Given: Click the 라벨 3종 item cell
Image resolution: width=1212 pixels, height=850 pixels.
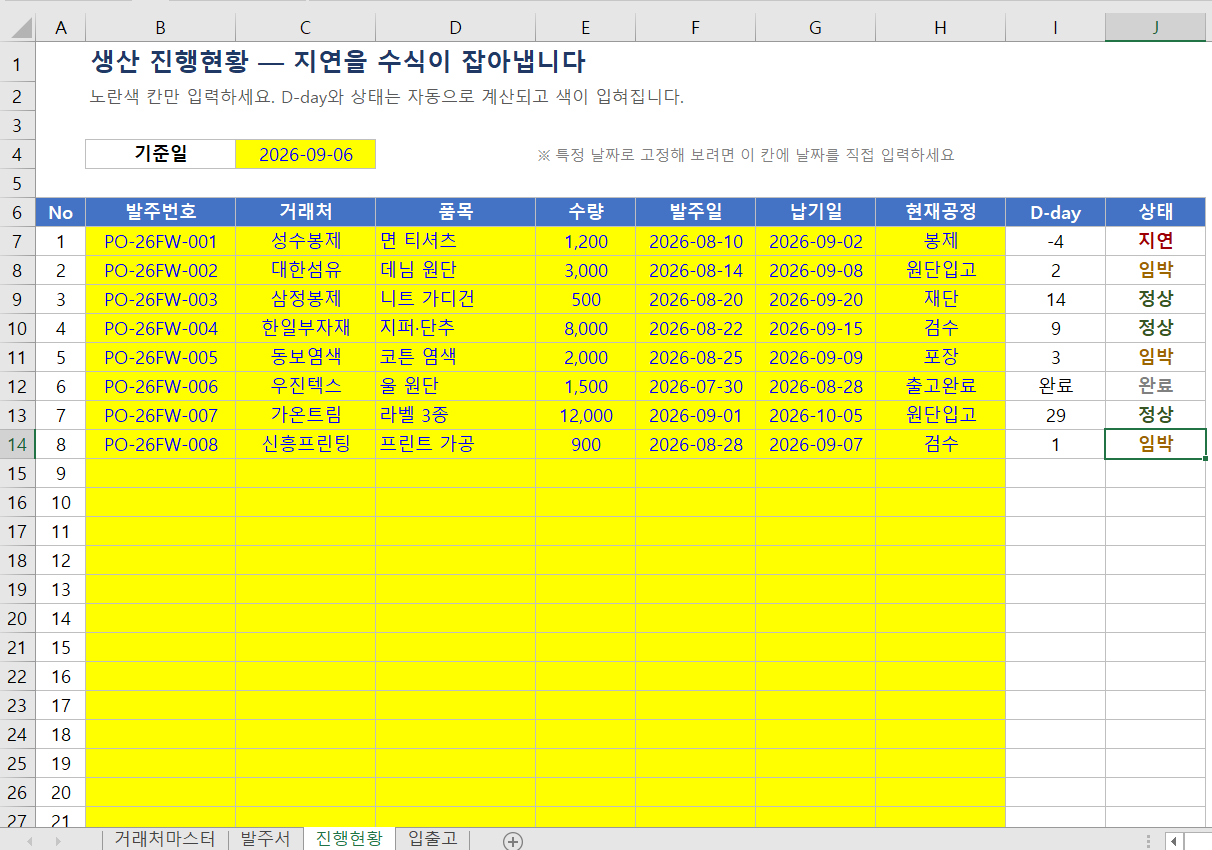Looking at the screenshot, I should click(456, 415).
